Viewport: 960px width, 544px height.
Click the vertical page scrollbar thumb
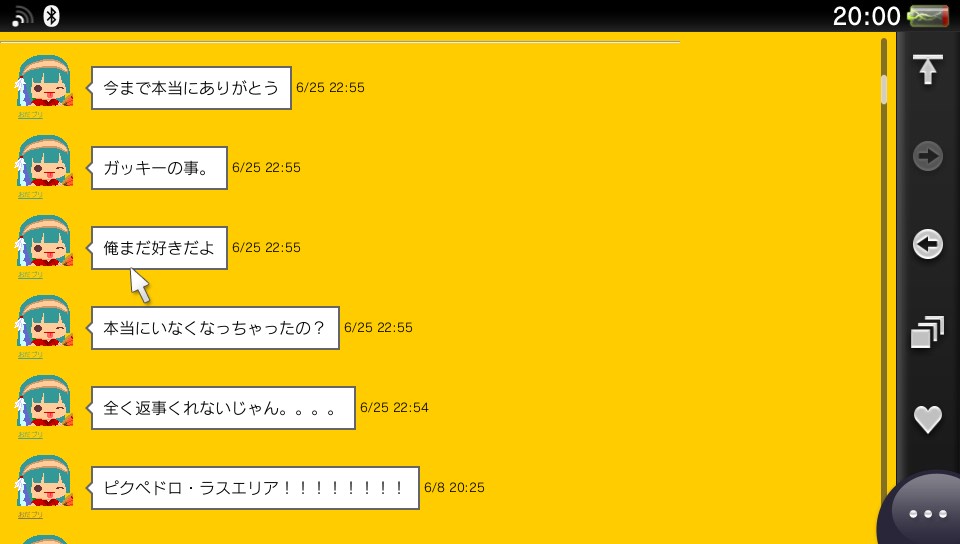(883, 89)
